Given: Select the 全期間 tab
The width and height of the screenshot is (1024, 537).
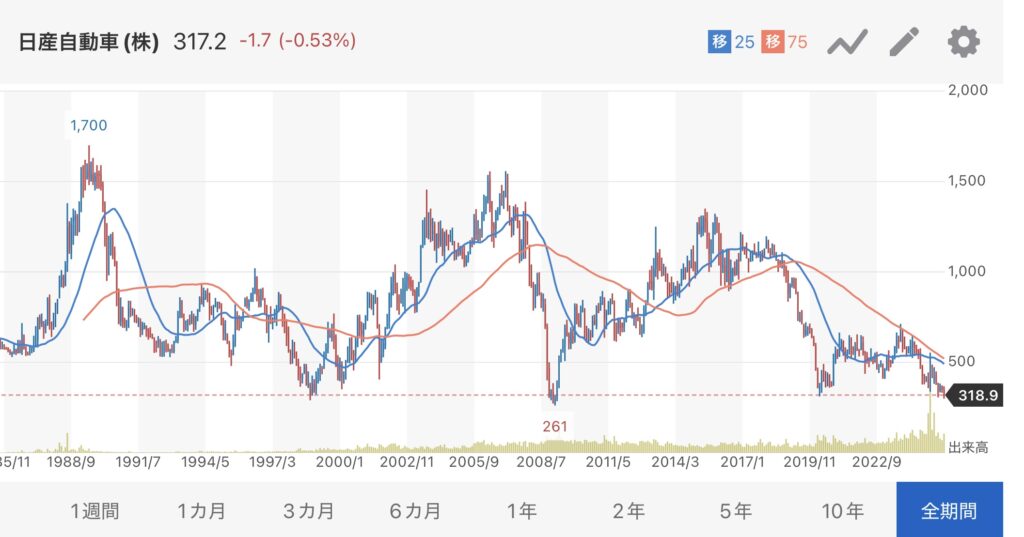Looking at the screenshot, I should 949,510.
